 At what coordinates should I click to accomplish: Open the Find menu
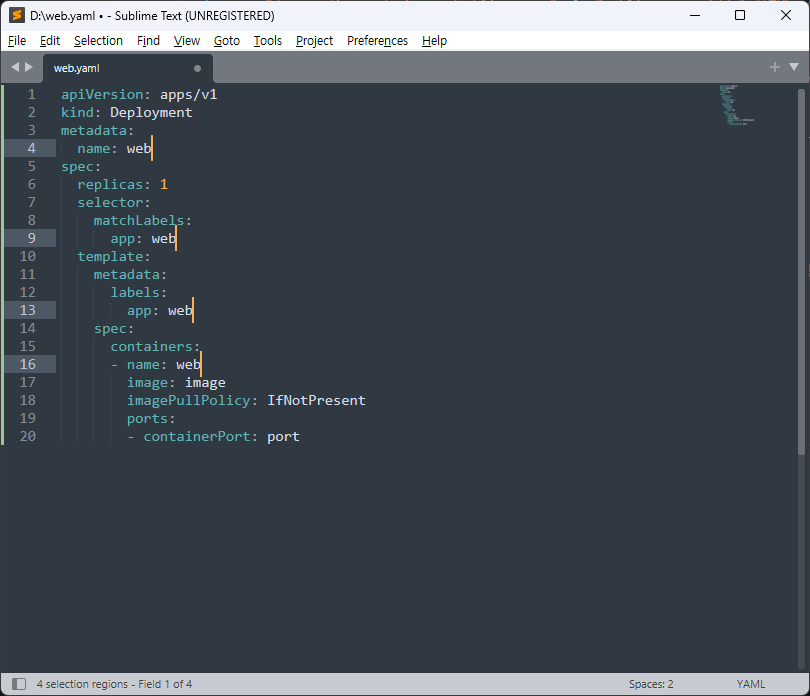pyautogui.click(x=148, y=40)
